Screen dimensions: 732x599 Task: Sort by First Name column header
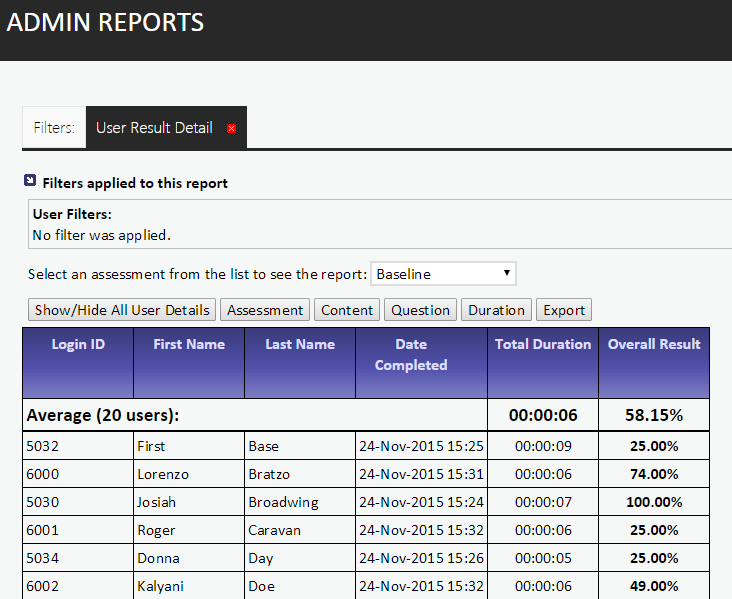point(189,344)
